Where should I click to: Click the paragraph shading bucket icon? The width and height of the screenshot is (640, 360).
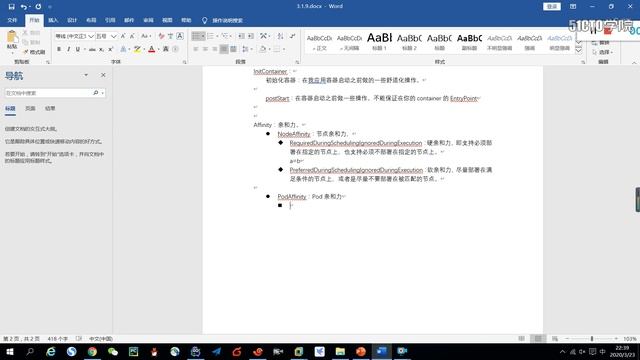(262, 49)
